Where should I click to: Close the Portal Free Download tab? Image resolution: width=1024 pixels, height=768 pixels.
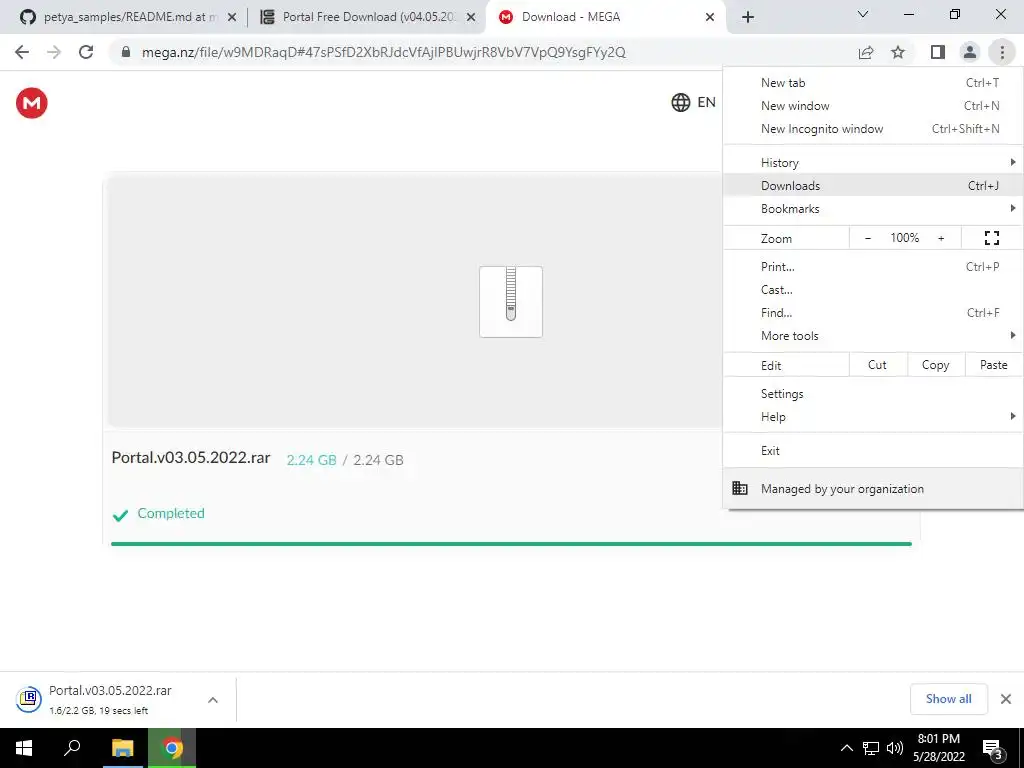[x=471, y=18]
